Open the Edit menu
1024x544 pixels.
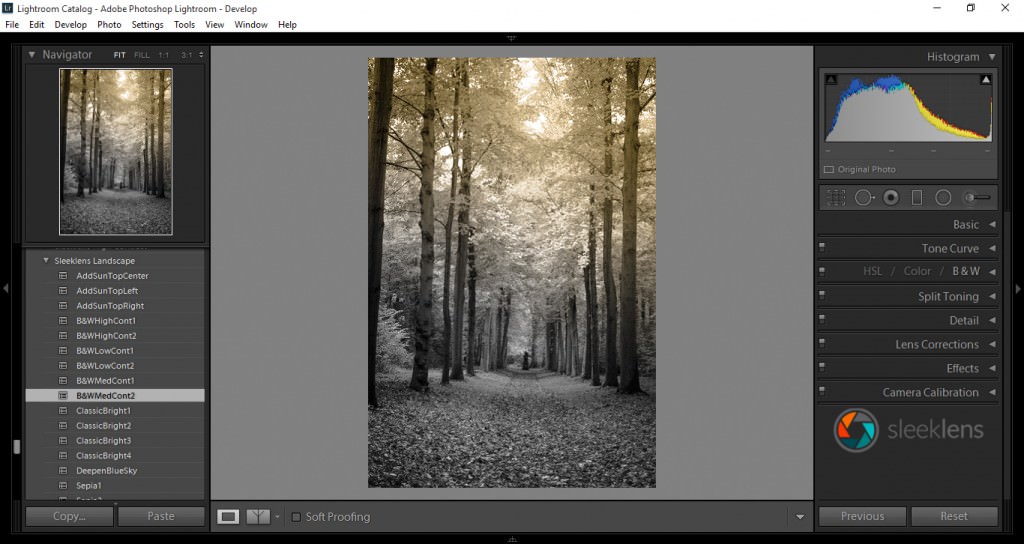pos(37,24)
